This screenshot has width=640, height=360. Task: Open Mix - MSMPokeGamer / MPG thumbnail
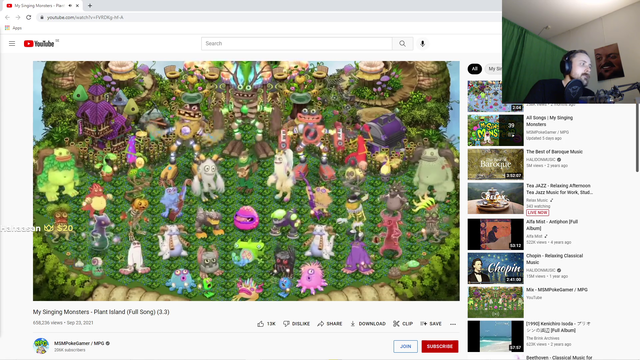click(495, 302)
